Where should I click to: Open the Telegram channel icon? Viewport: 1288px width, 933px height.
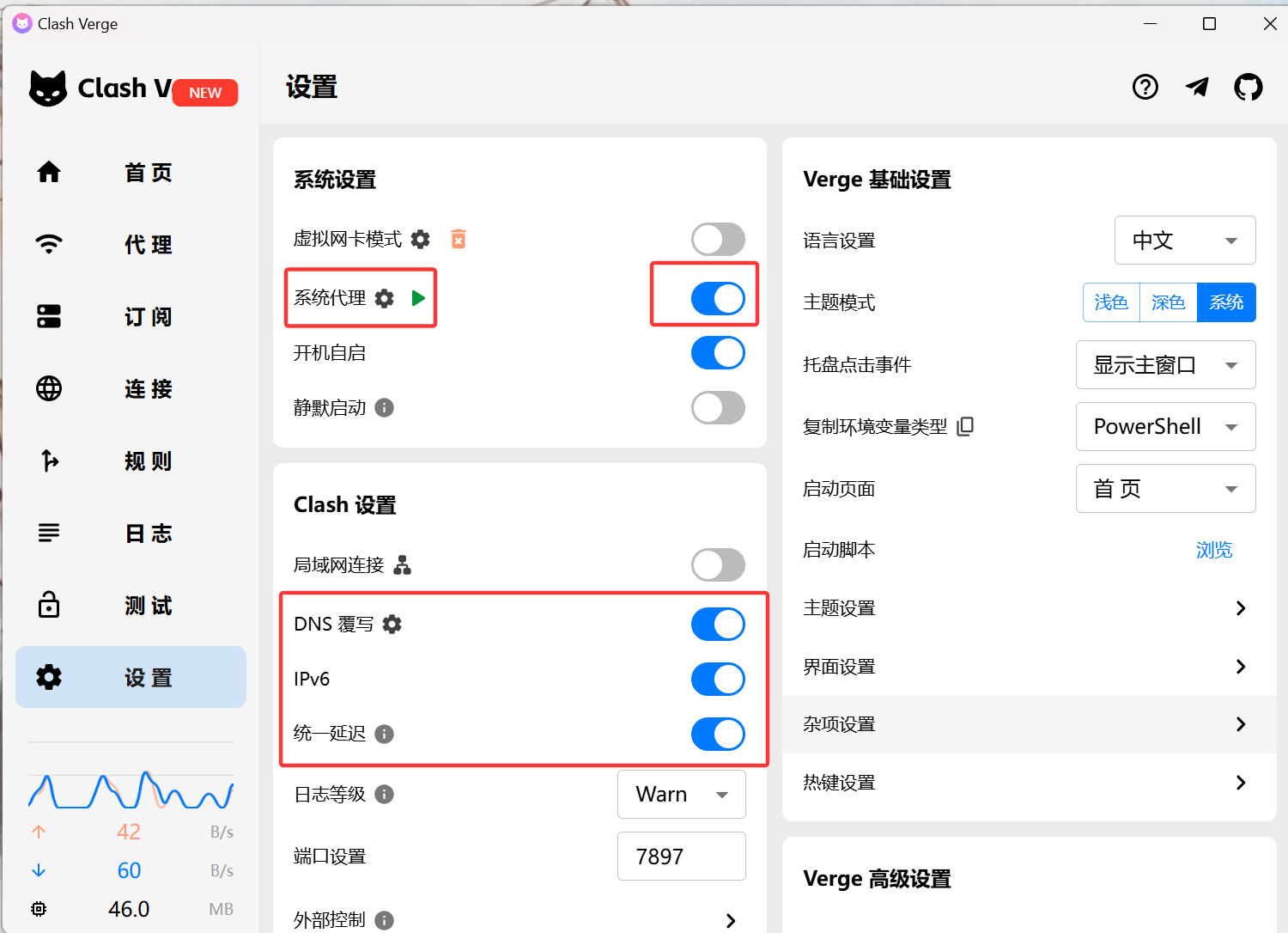[1197, 87]
